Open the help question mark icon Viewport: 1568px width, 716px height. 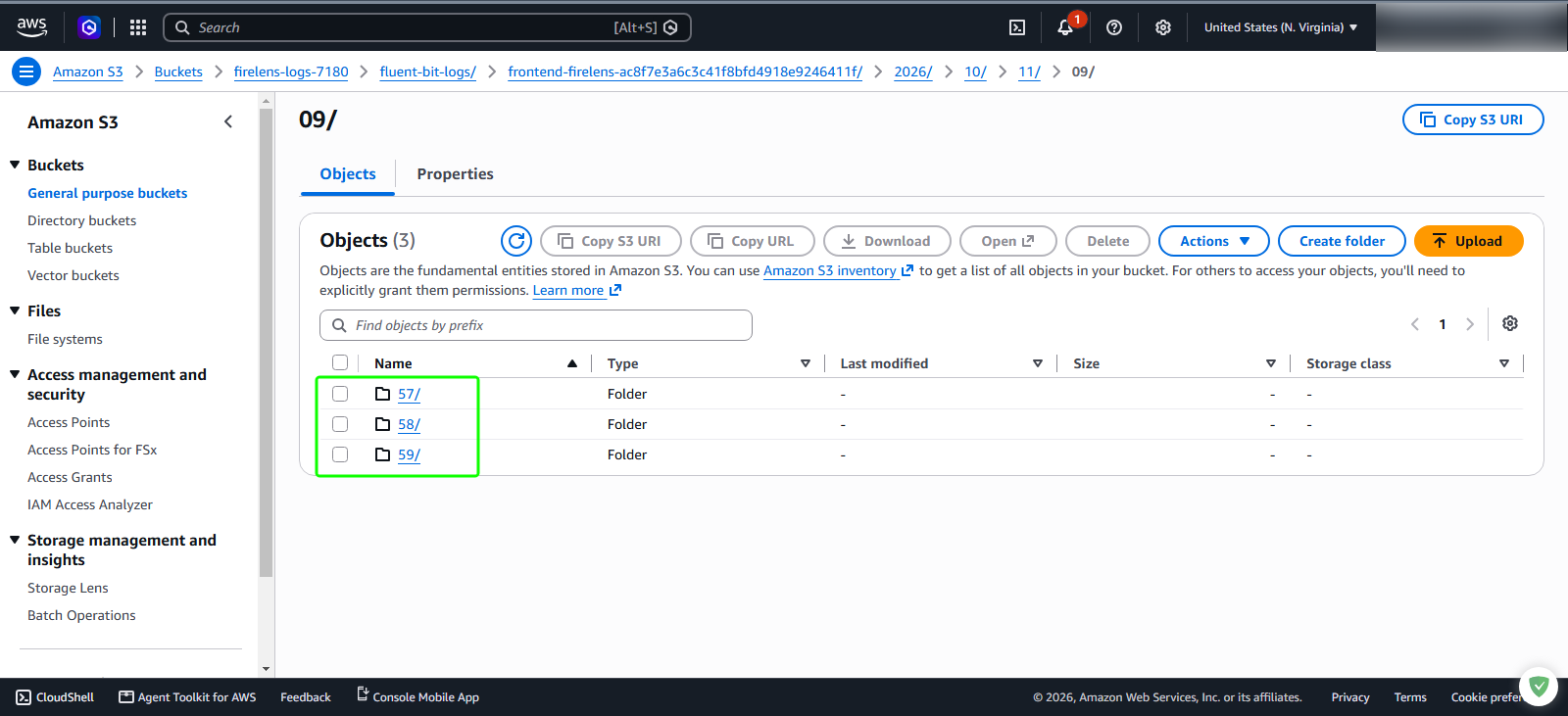click(x=1114, y=27)
